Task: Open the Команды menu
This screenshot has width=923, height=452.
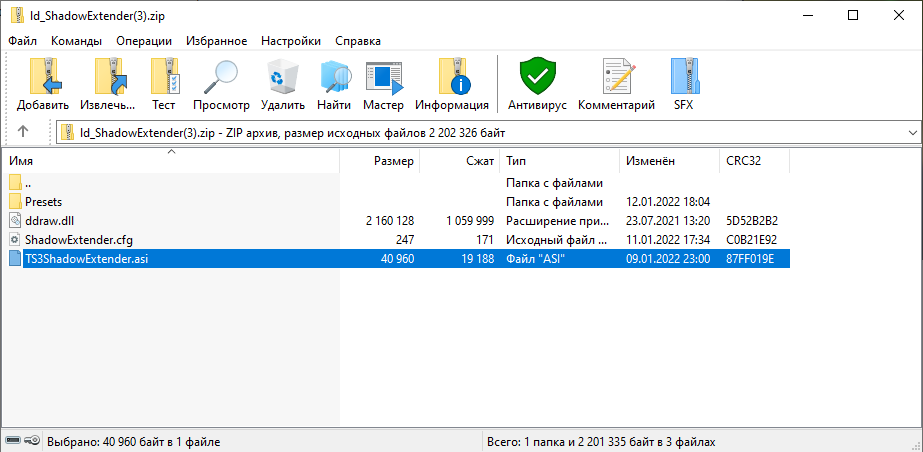Action: (77, 41)
